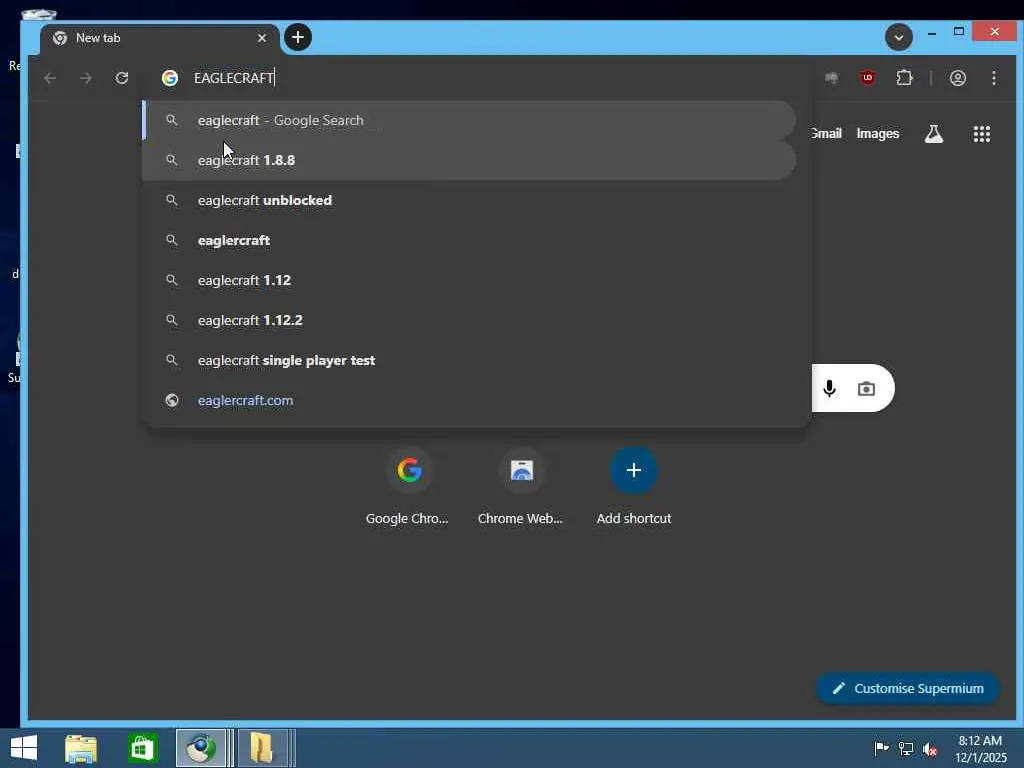Viewport: 1024px width, 768px height.
Task: Click the New tab tab title
Action: point(98,38)
